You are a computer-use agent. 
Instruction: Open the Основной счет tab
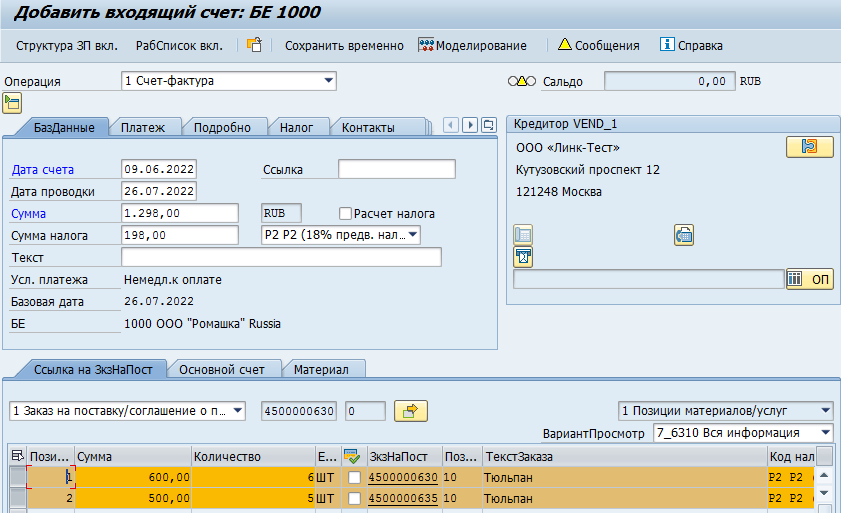222,369
